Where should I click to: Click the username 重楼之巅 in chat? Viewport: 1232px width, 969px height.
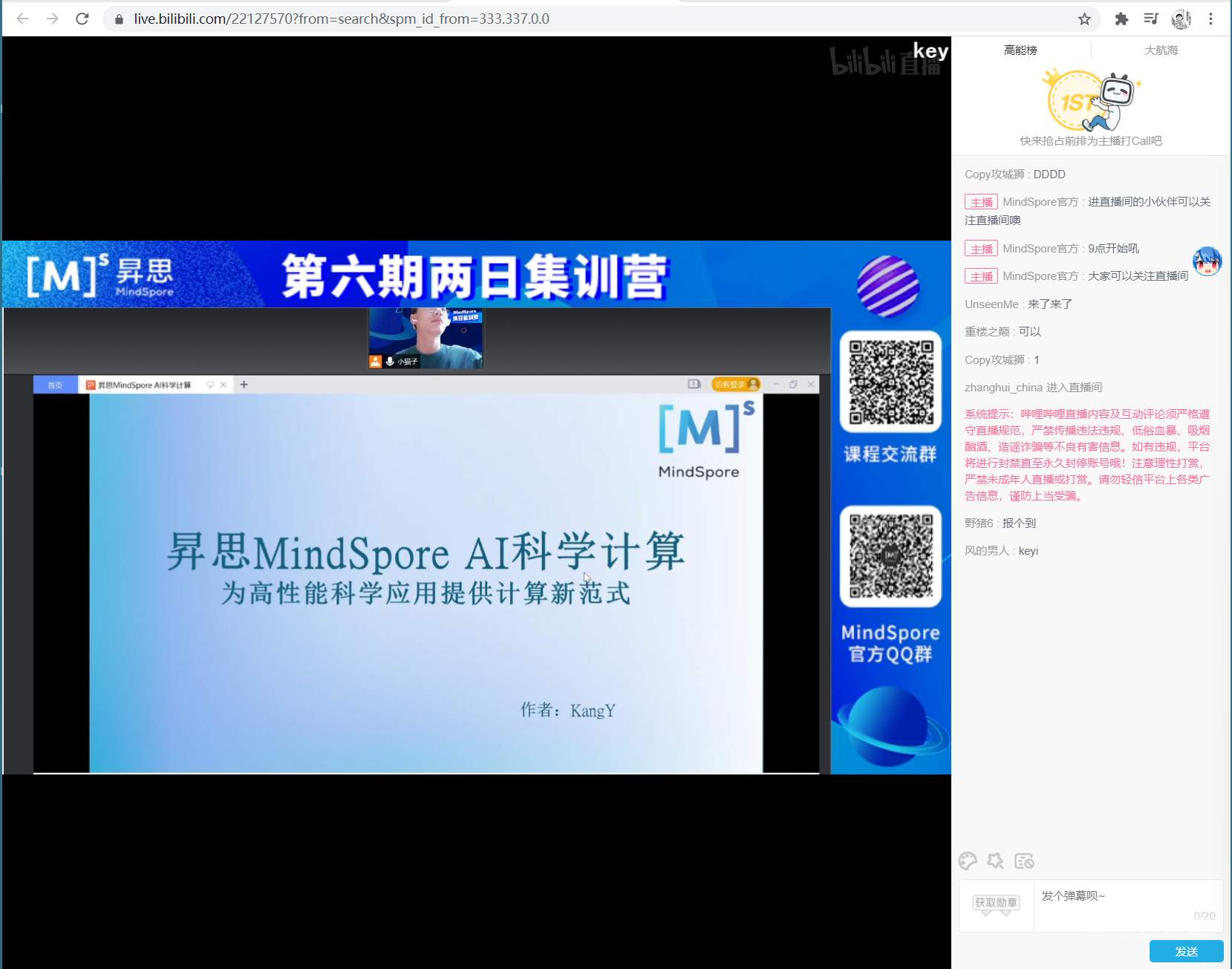click(x=987, y=332)
